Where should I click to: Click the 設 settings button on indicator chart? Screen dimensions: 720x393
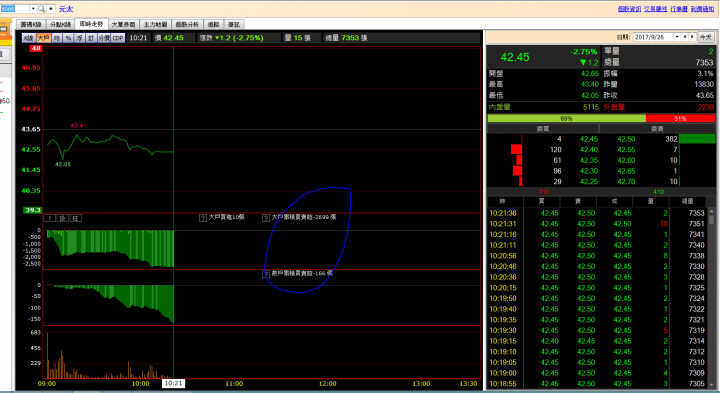tap(63, 218)
